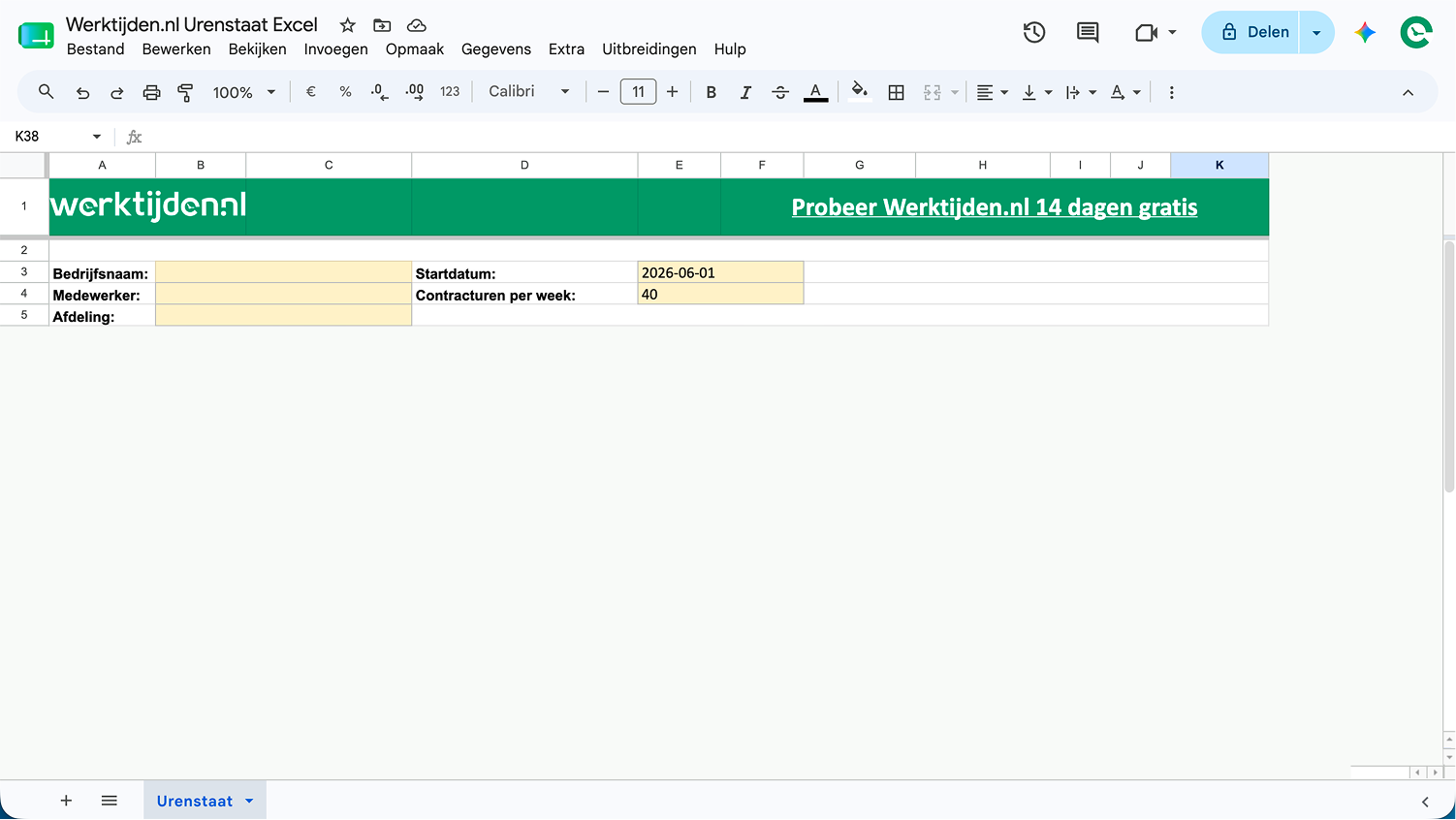This screenshot has height=820, width=1456.
Task: Redo the last action
Action: coord(116,93)
